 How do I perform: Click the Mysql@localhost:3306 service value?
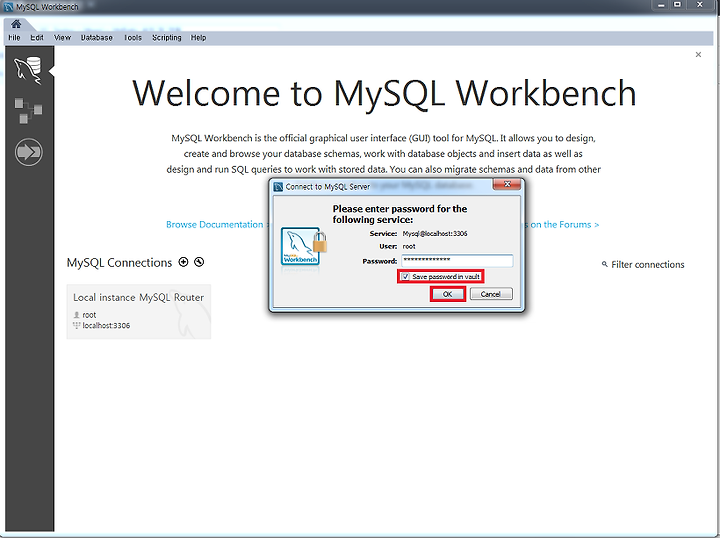click(x=435, y=233)
